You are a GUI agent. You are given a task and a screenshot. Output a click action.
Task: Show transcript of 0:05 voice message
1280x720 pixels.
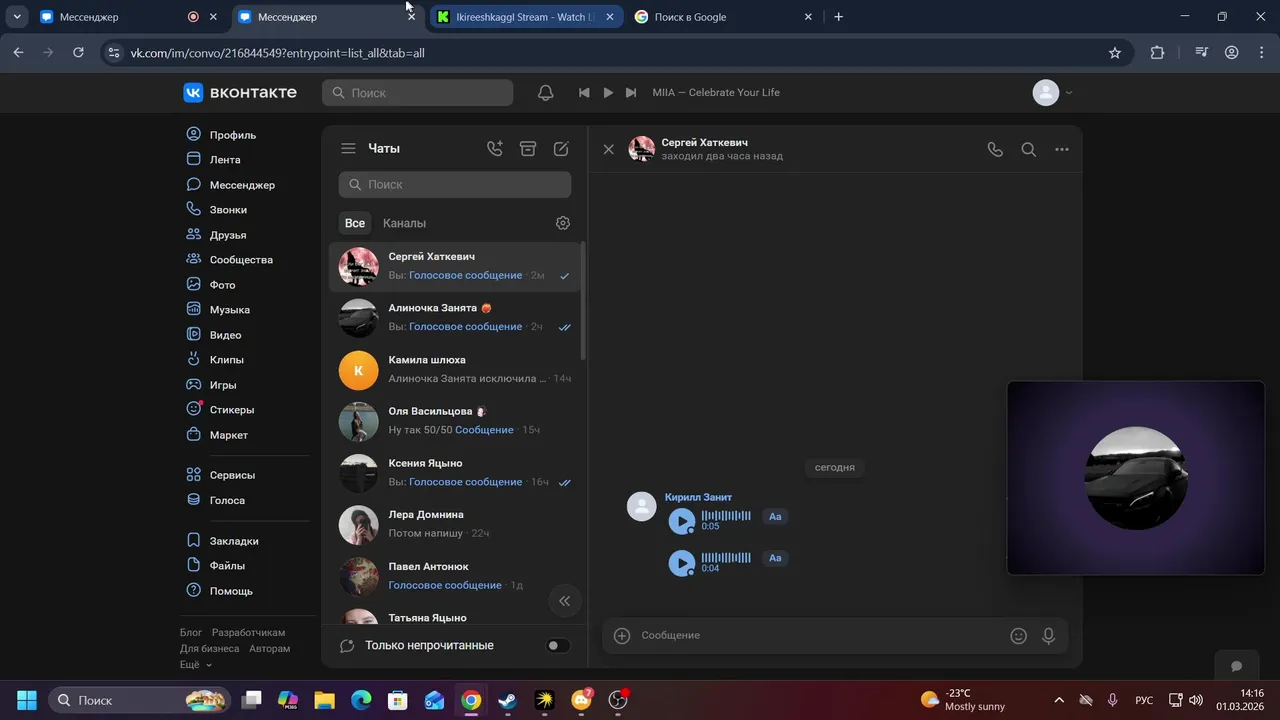[775, 516]
